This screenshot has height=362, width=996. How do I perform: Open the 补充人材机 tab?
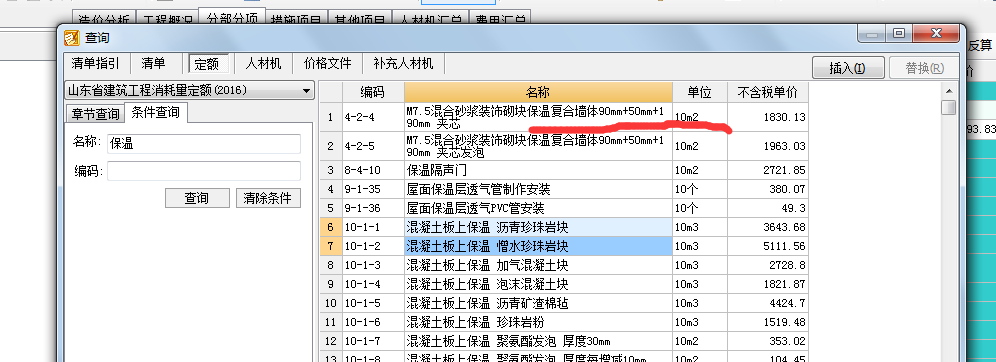403,64
